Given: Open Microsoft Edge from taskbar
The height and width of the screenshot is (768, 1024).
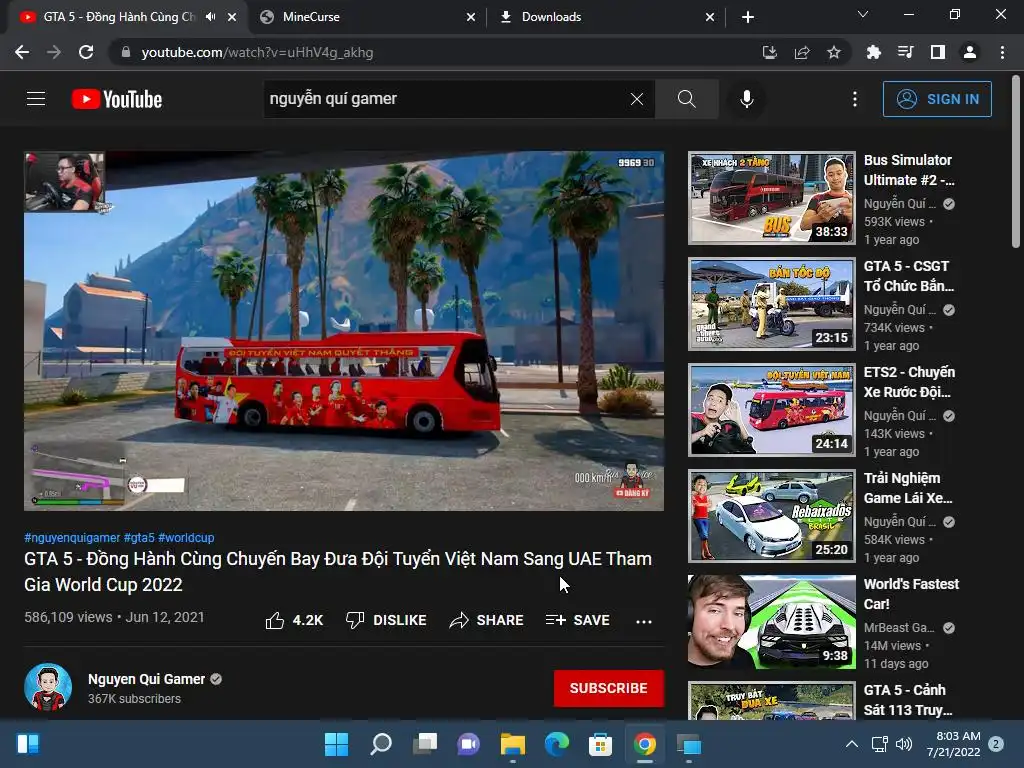Looking at the screenshot, I should [556, 744].
